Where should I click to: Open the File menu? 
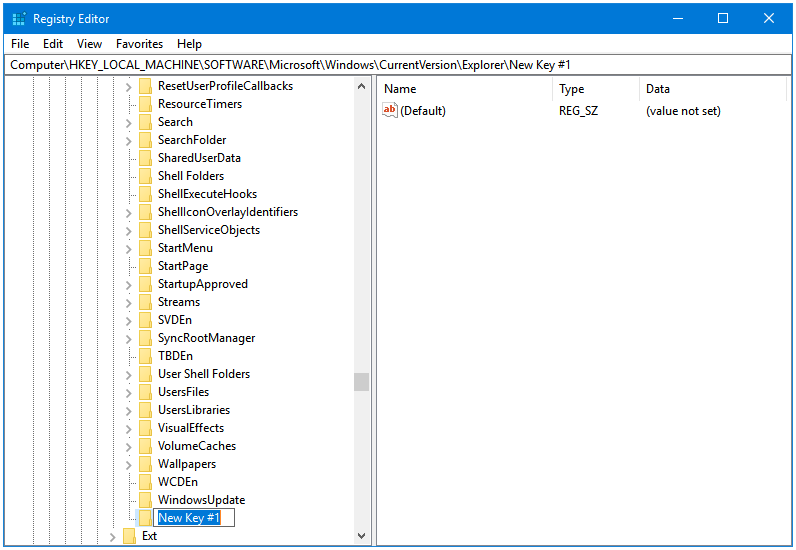(x=20, y=44)
